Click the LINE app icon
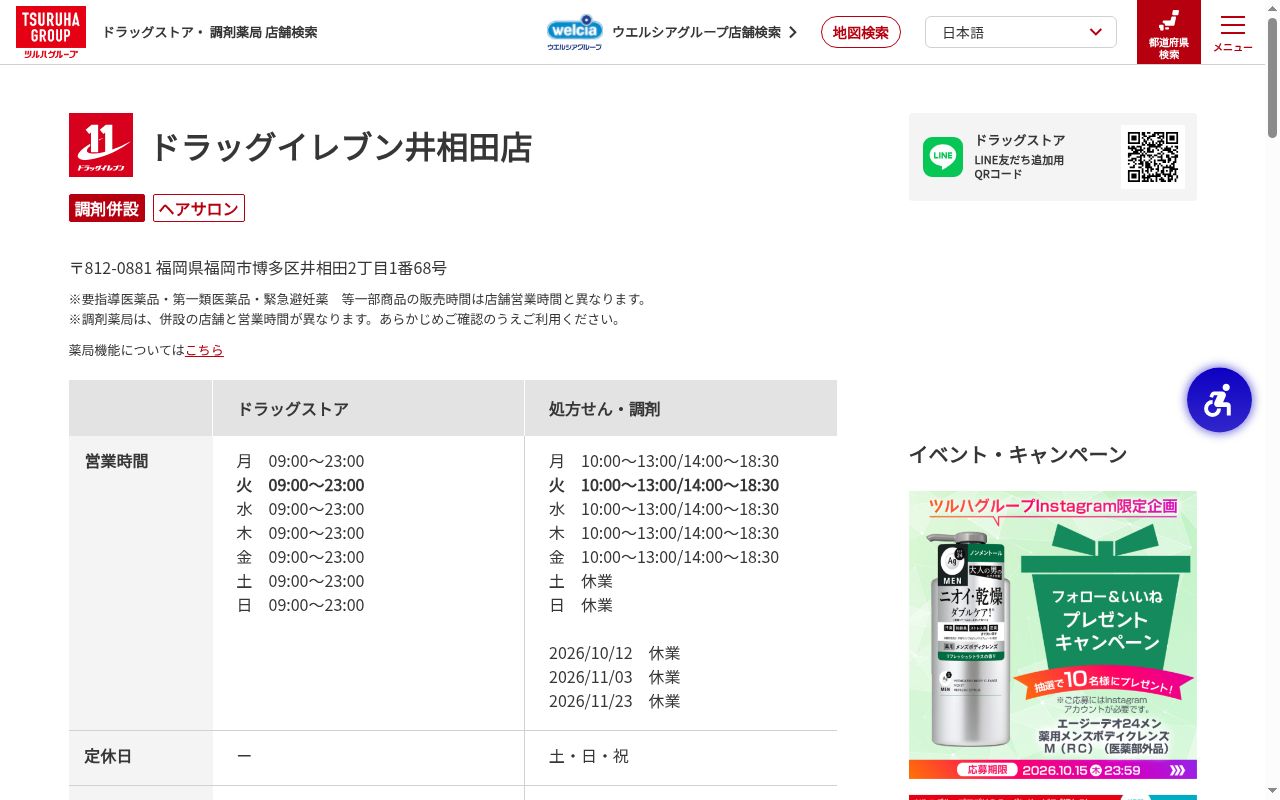Image resolution: width=1280 pixels, height=800 pixels. [943, 157]
